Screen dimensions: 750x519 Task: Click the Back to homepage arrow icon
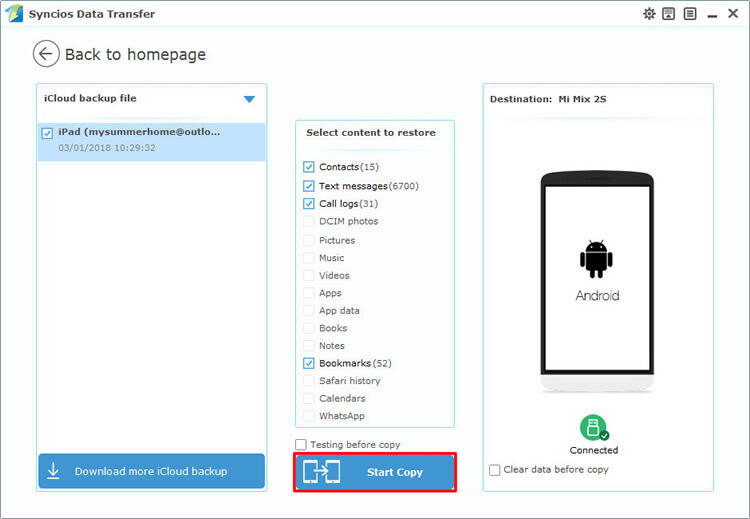pos(46,54)
